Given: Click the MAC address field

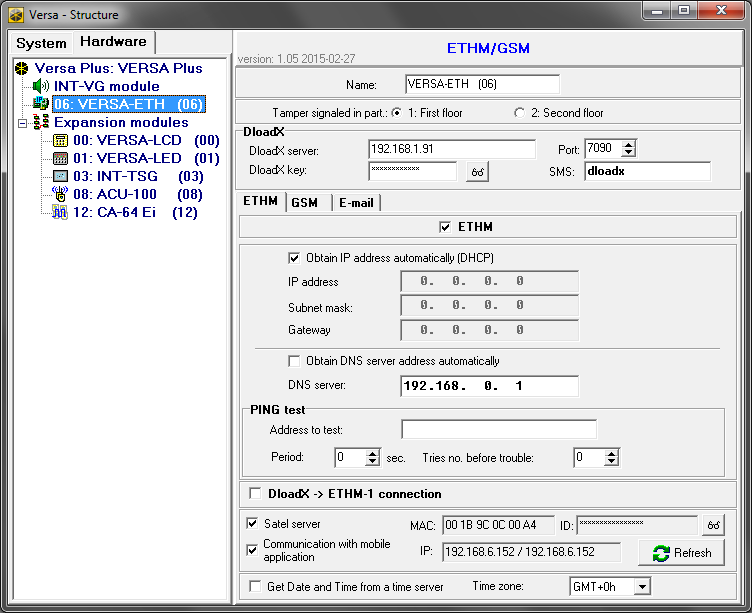Looking at the screenshot, I should click(498, 525).
